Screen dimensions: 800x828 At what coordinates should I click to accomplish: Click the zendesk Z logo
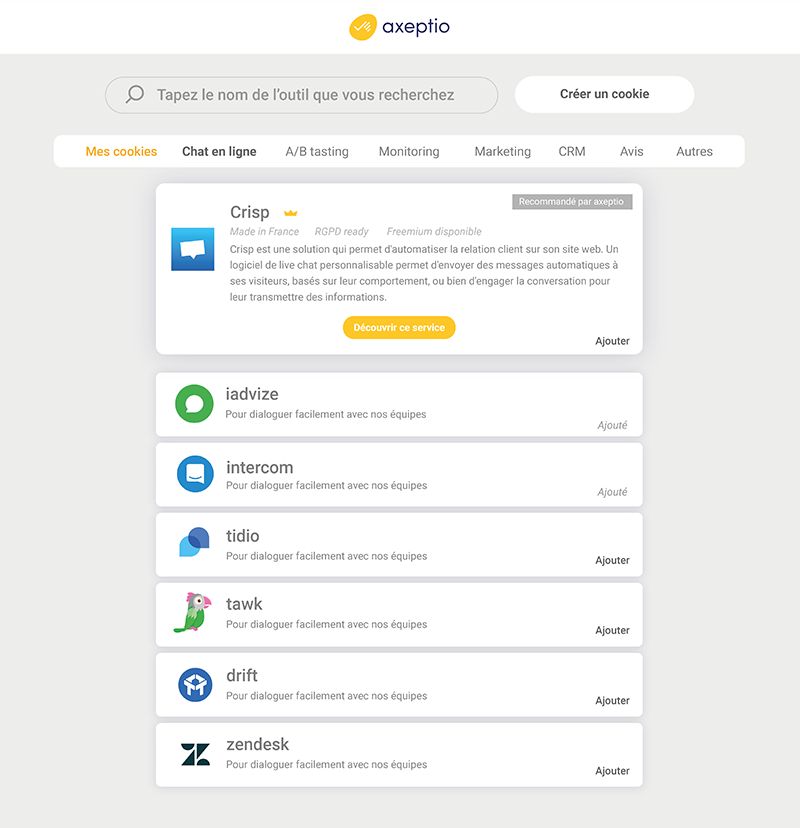pos(195,754)
